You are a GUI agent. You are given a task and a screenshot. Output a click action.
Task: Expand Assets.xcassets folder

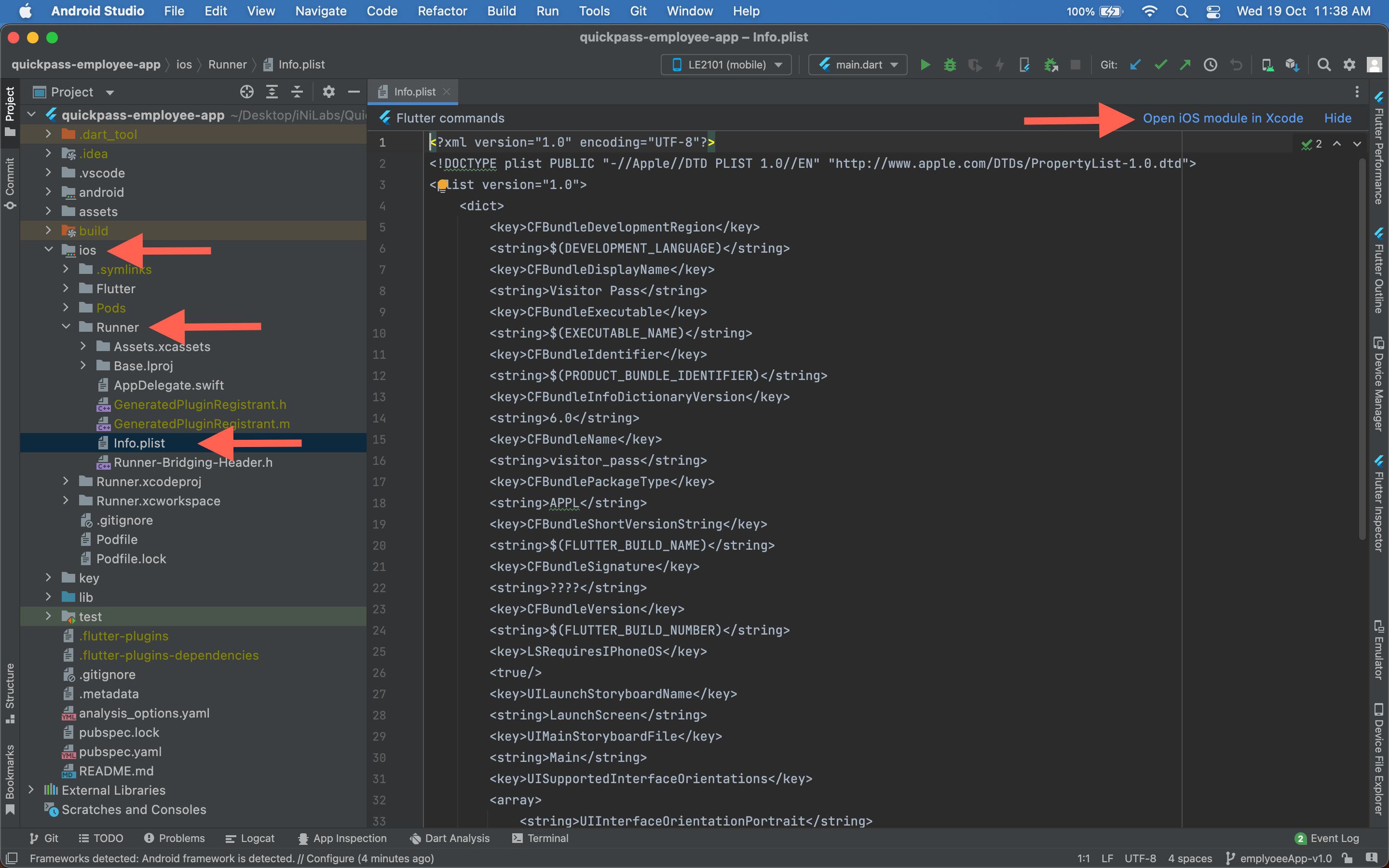83,346
